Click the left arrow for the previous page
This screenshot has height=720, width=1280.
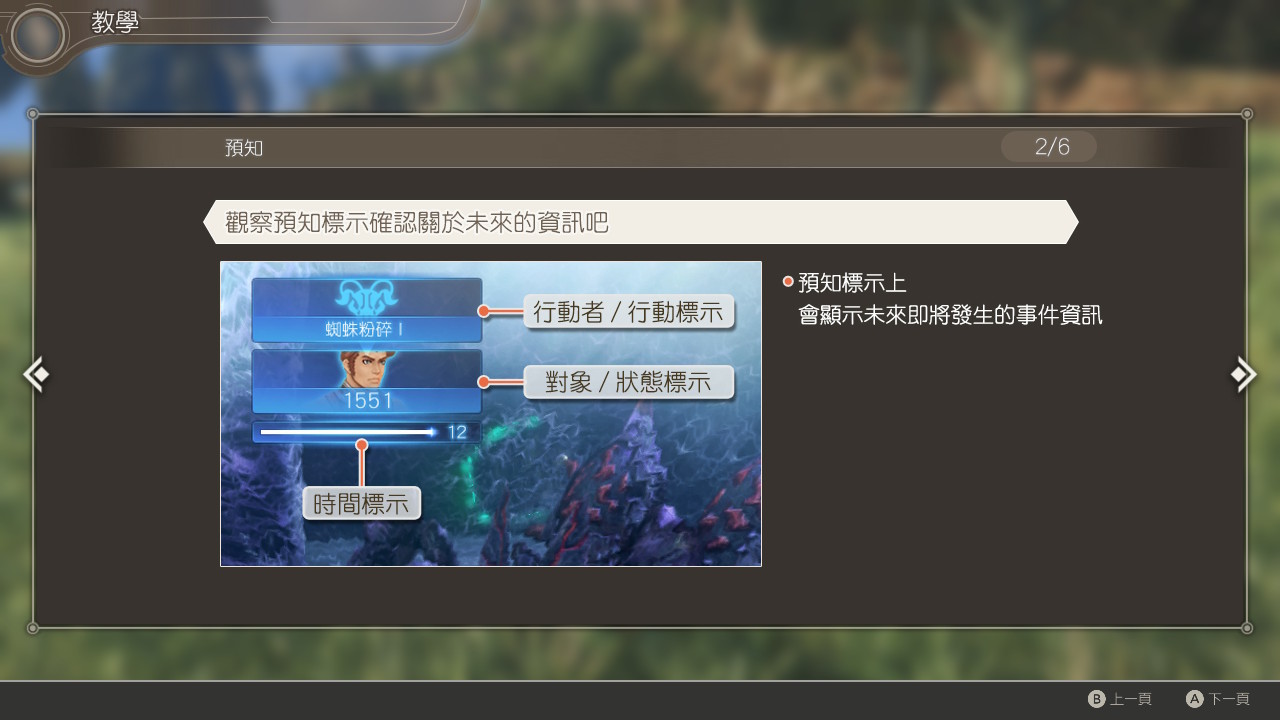click(36, 374)
